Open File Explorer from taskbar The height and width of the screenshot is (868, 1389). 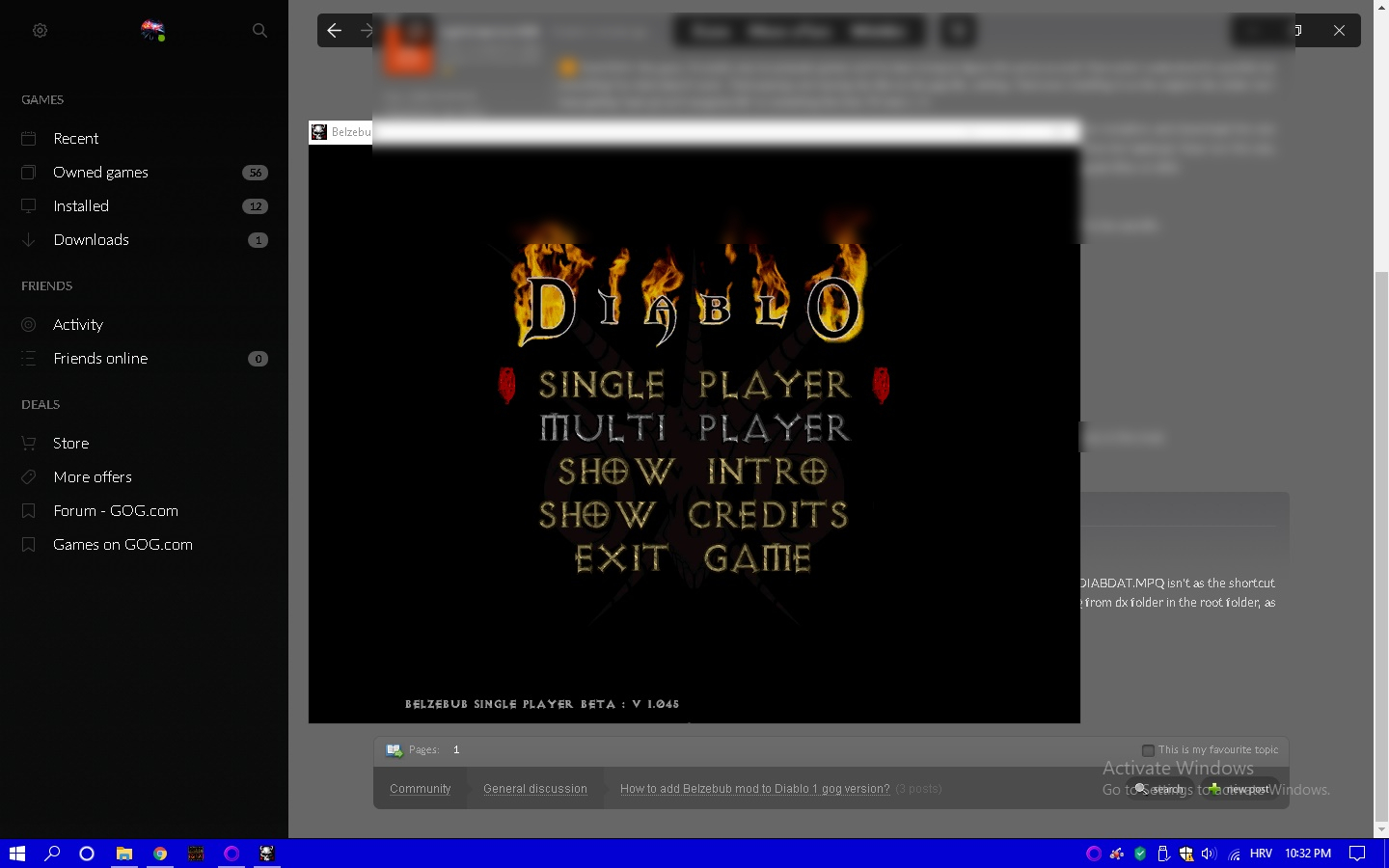point(123,854)
